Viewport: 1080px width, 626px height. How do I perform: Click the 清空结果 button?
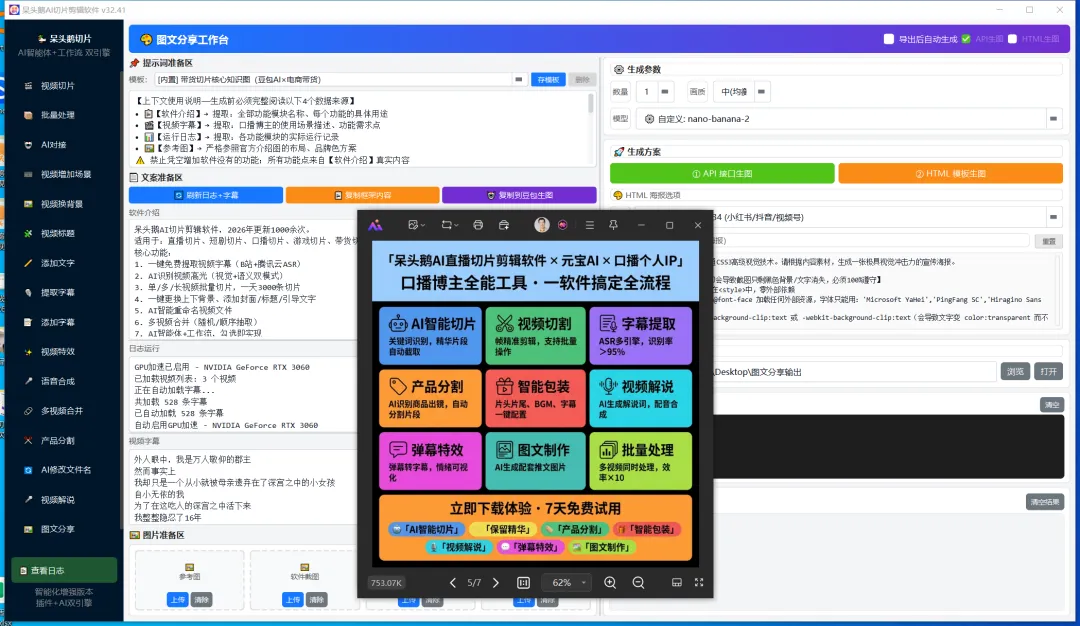tap(1045, 502)
